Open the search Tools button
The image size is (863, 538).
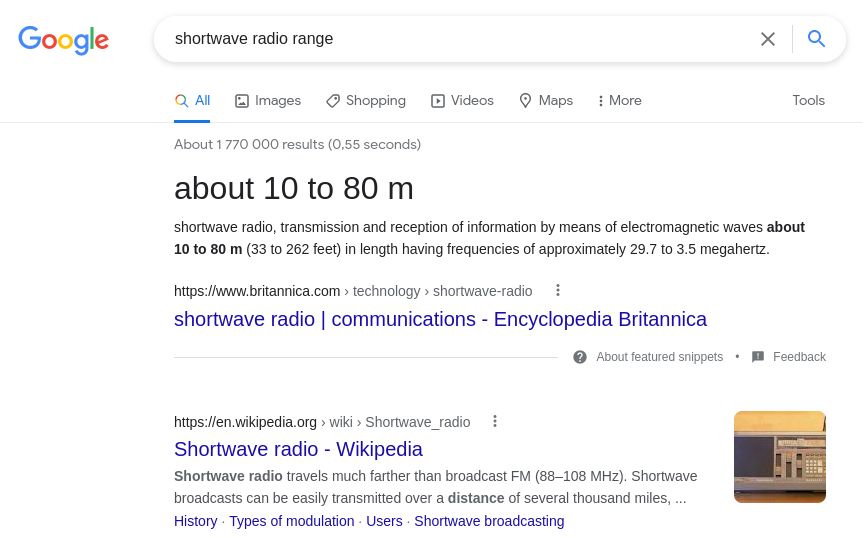[809, 101]
